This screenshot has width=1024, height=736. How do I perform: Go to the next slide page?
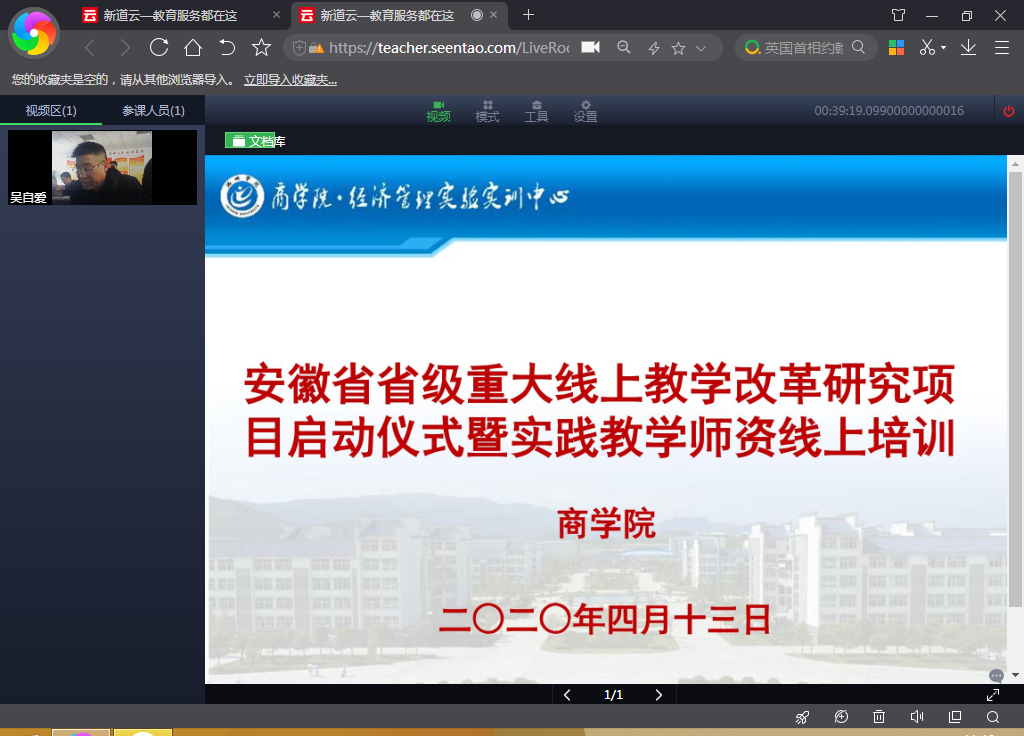[x=658, y=695]
